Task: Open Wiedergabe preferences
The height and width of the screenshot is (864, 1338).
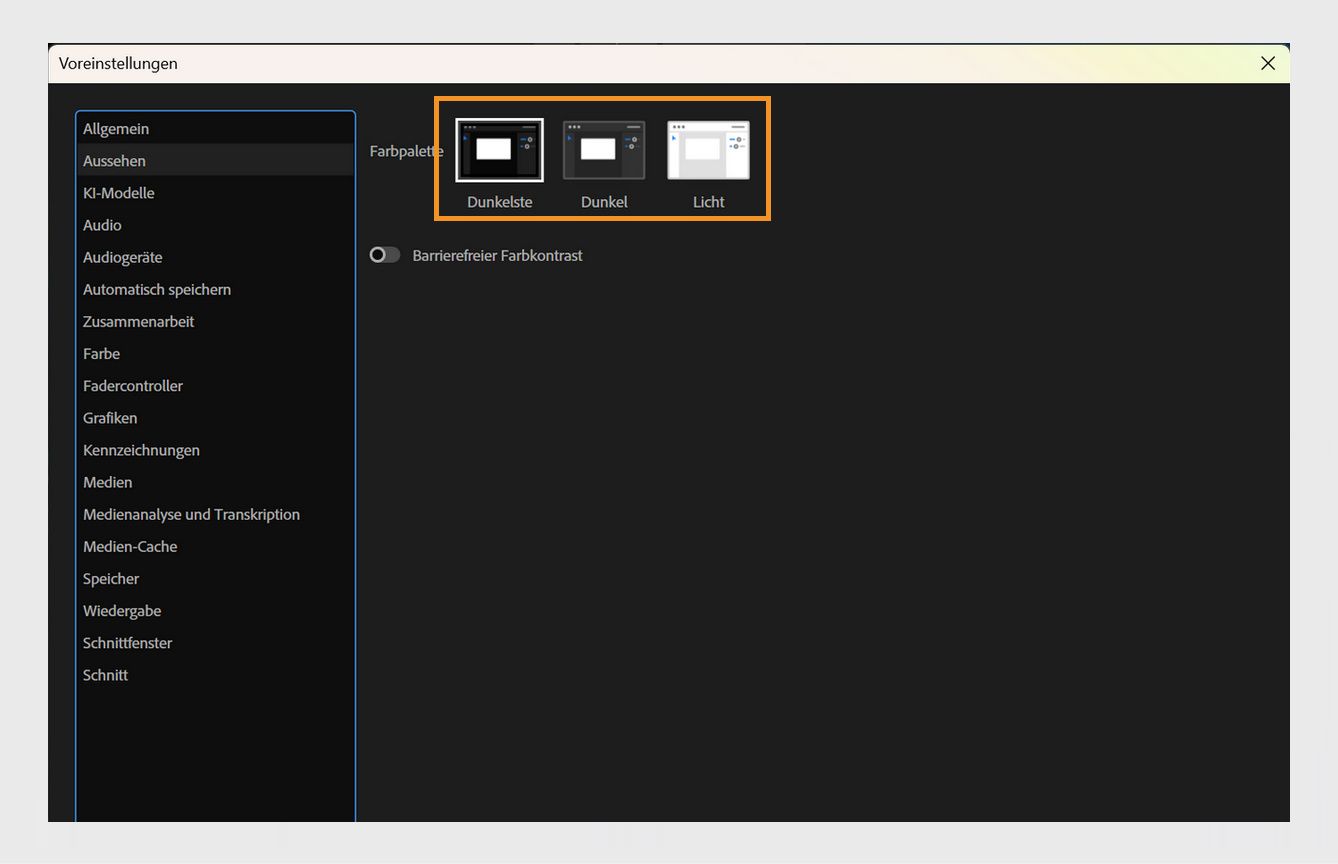Action: pos(215,610)
